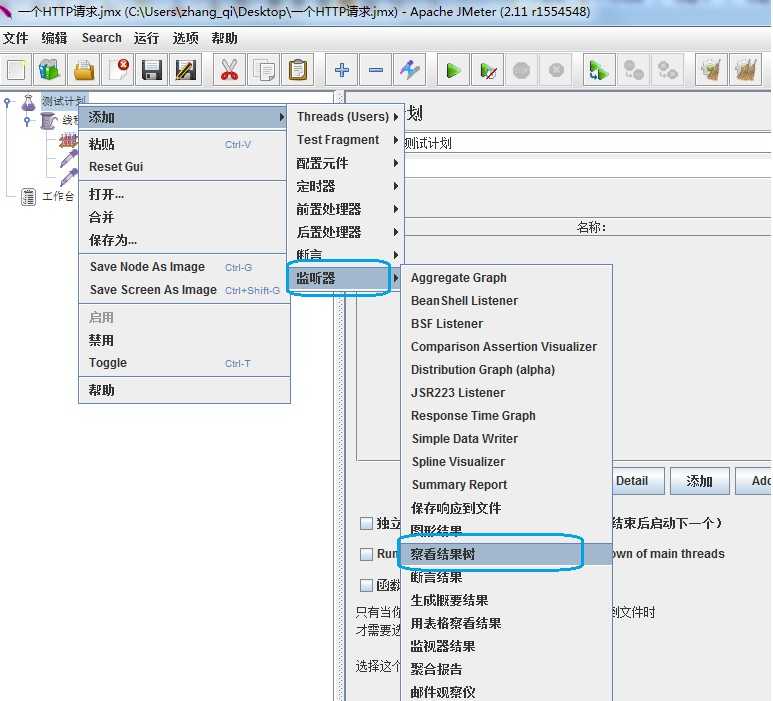
Task: Click the 名称 column header
Action: pyautogui.click(x=591, y=227)
